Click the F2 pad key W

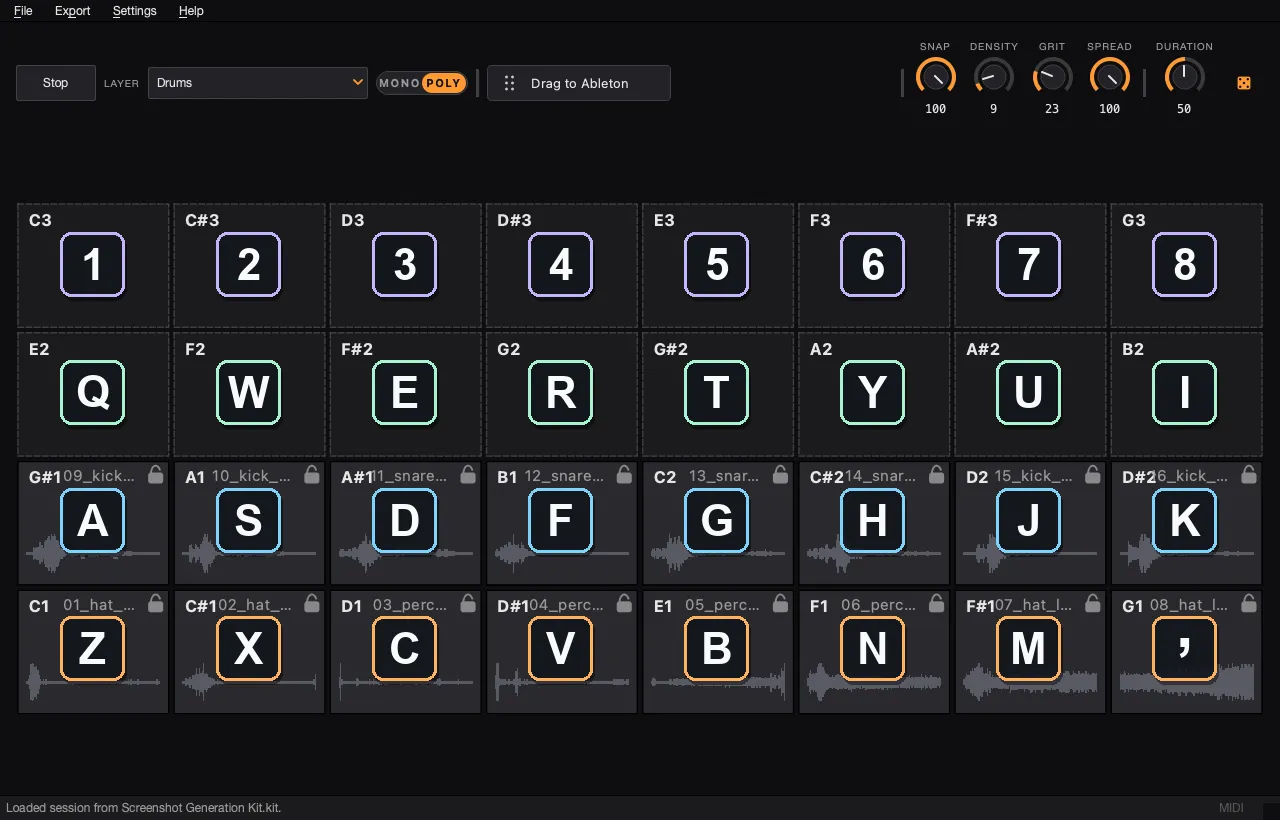click(249, 393)
